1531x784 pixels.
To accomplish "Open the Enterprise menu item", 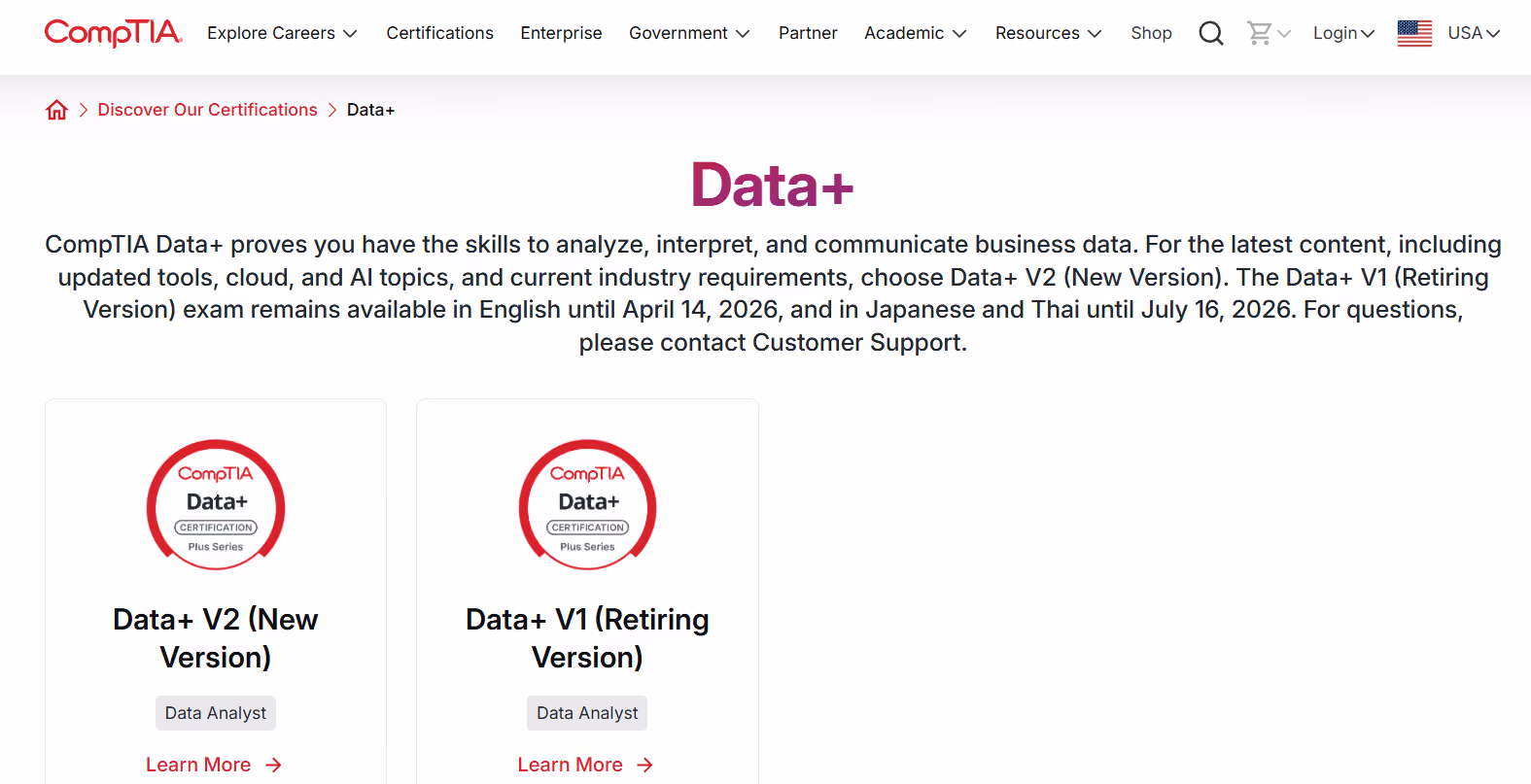I will (x=561, y=33).
